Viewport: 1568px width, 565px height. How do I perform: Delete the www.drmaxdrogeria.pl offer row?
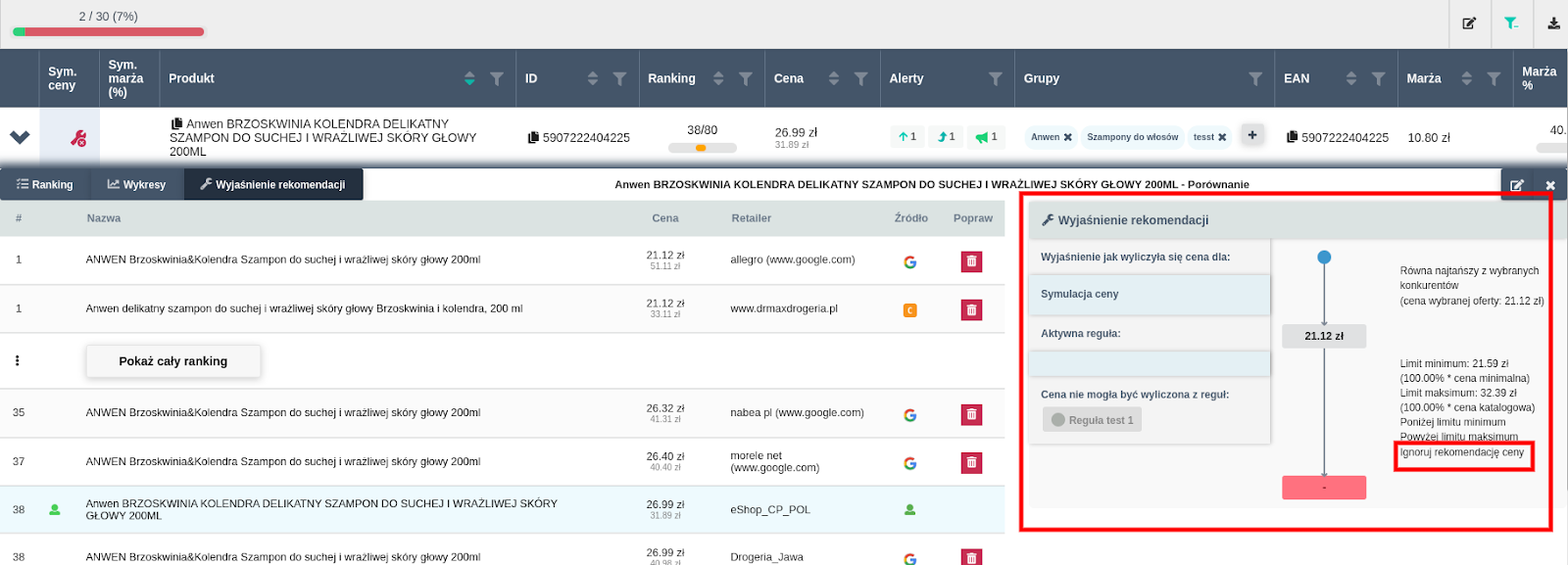pyautogui.click(x=971, y=309)
